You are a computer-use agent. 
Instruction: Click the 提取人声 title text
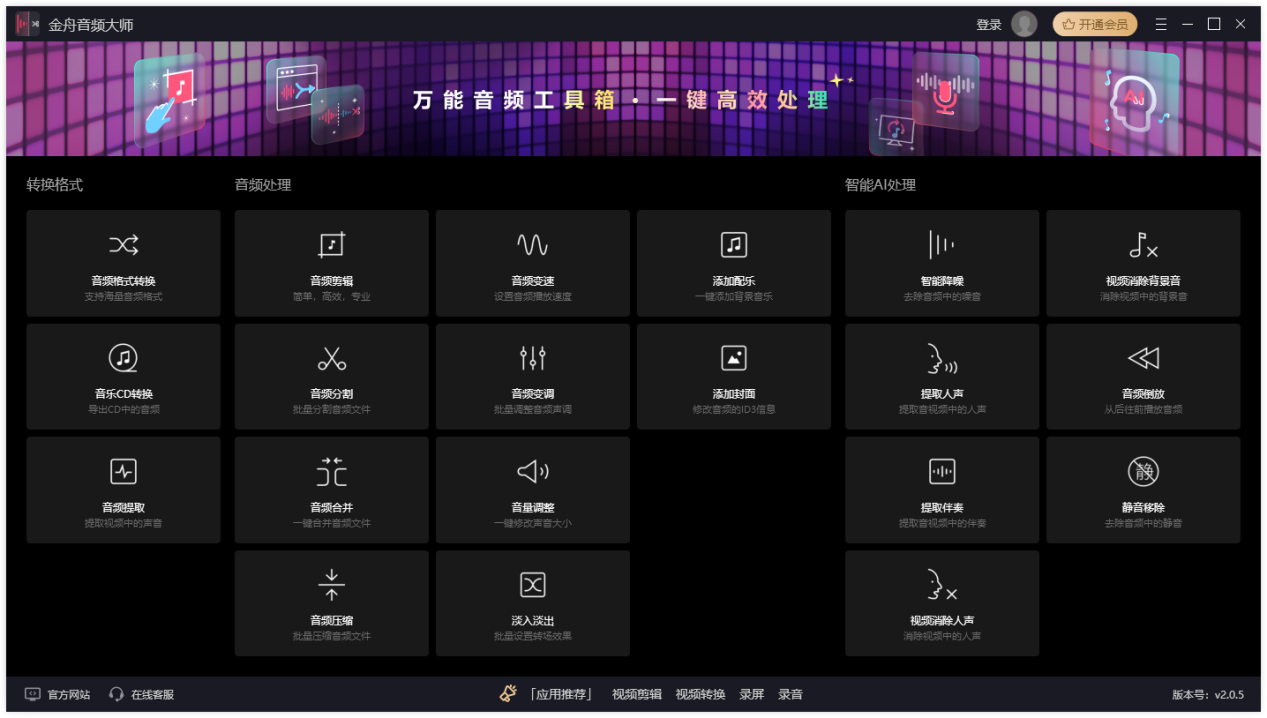941,394
